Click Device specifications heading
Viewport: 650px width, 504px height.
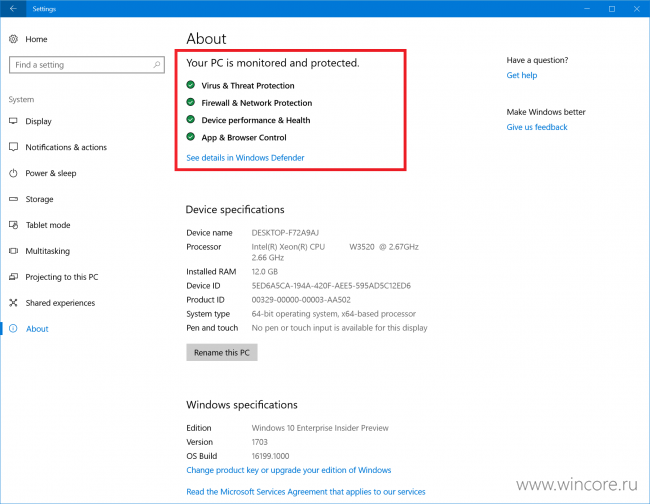[235, 209]
